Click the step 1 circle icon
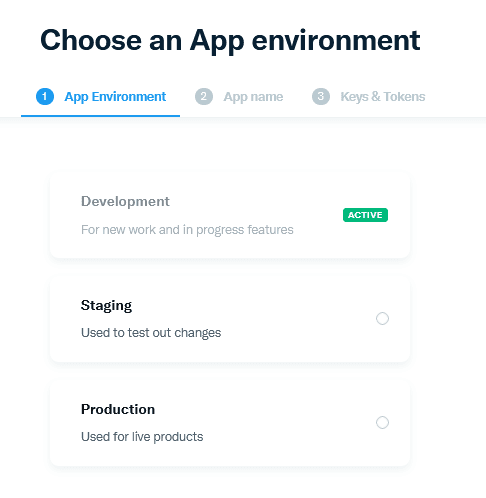The image size is (486, 498). coord(45,97)
